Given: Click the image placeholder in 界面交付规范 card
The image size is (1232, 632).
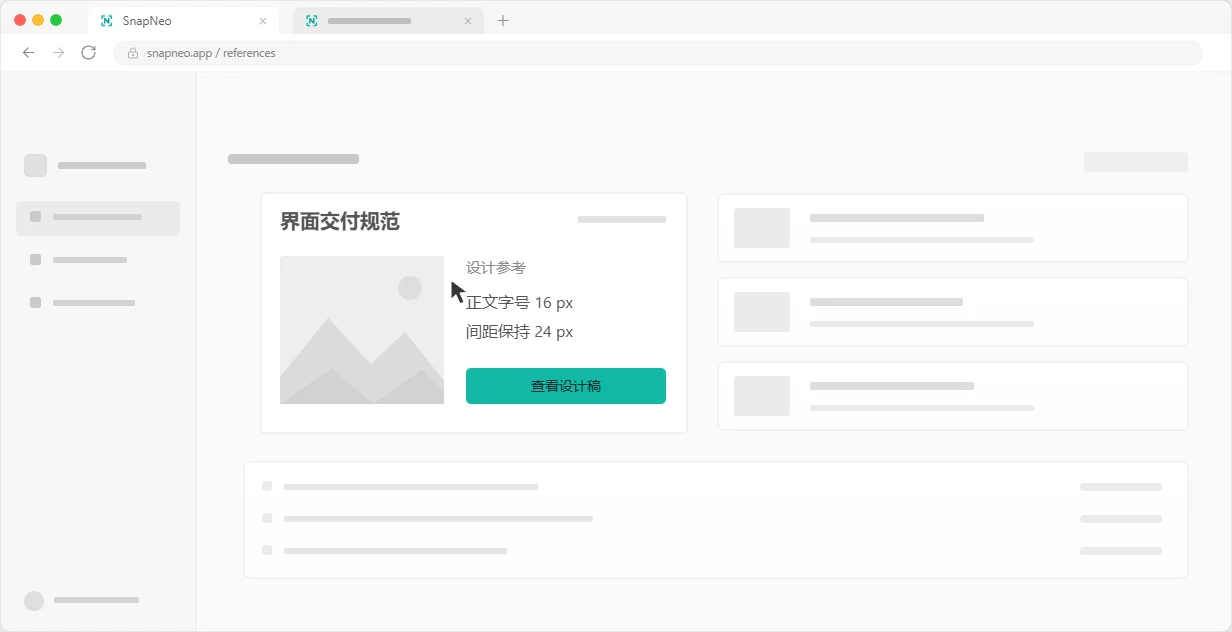Looking at the screenshot, I should [x=362, y=330].
